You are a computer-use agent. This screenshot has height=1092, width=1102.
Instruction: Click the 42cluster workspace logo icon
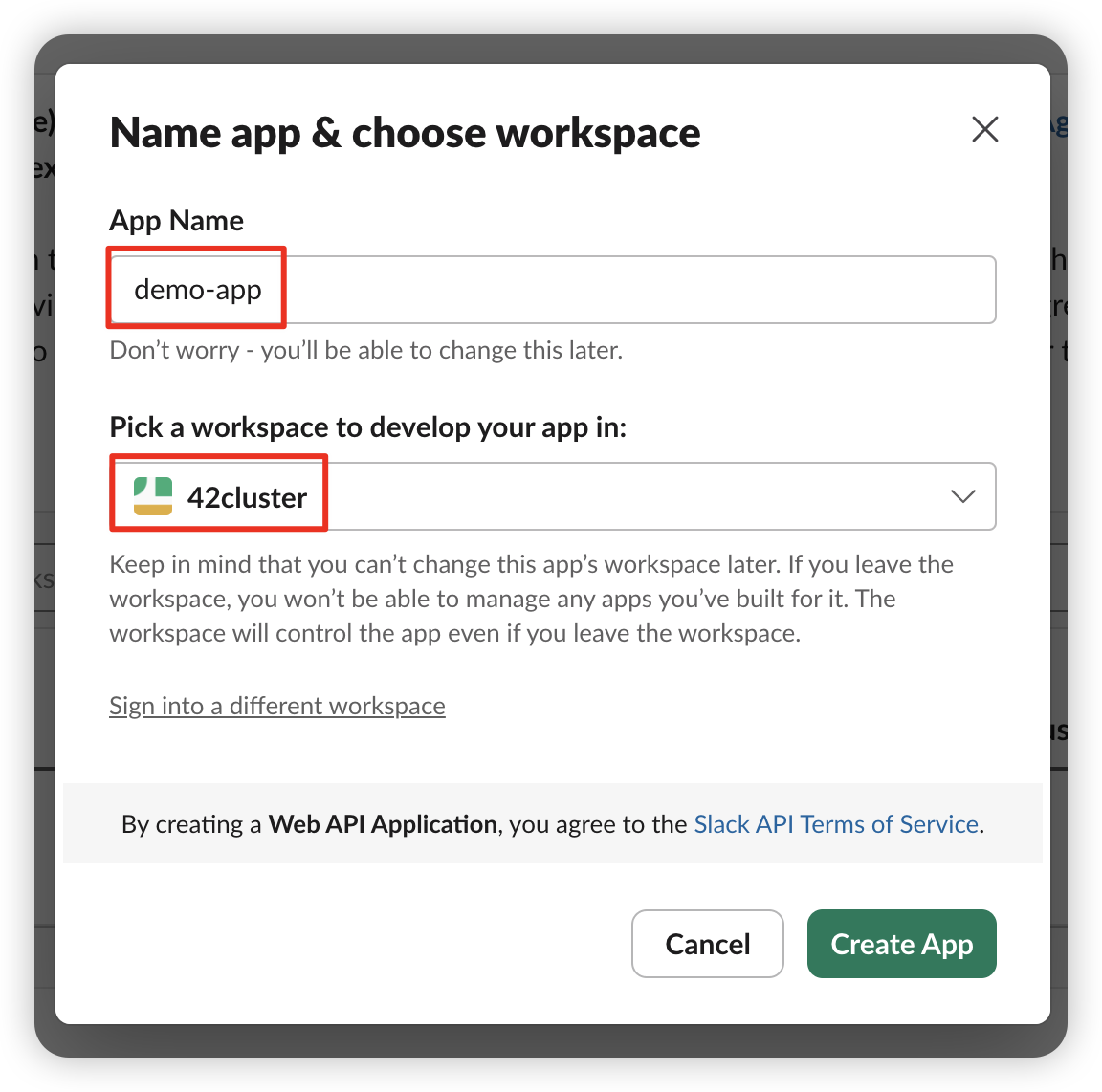[x=153, y=496]
